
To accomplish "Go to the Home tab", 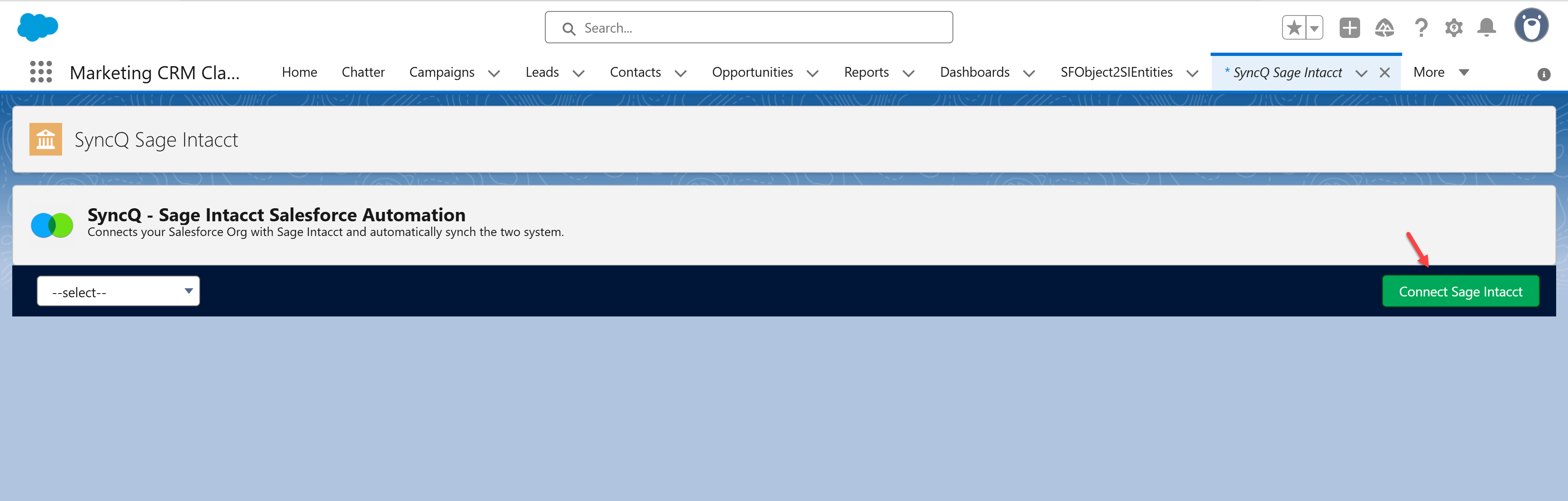I will pos(299,72).
